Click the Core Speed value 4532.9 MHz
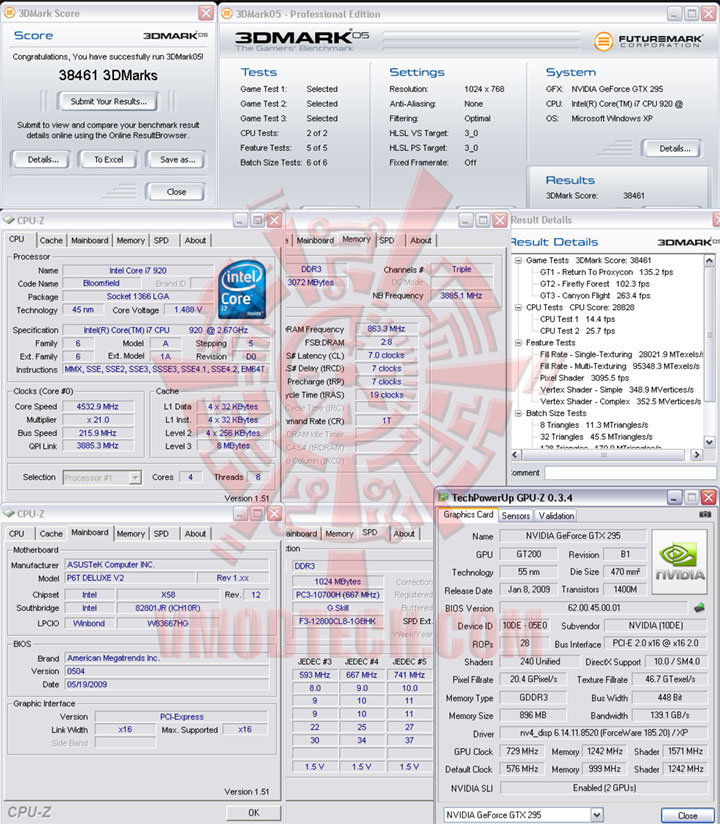Viewport: 720px width, 824px height. 98,406
